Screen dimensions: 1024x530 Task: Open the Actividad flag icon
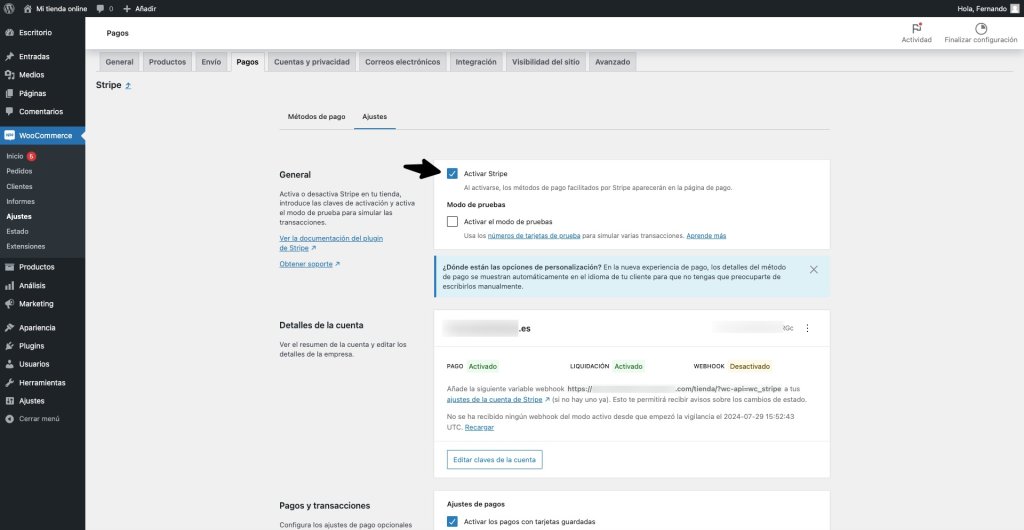coord(916,28)
